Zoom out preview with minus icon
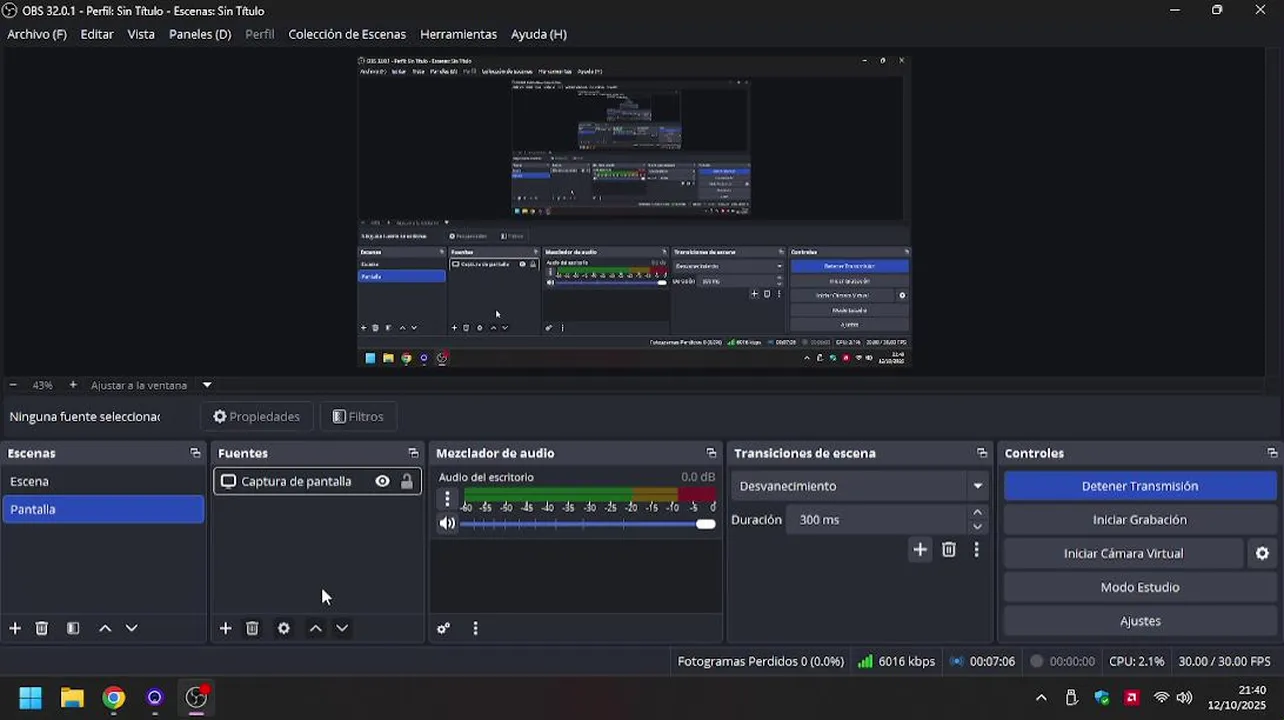The height and width of the screenshot is (720, 1284). click(x=13, y=385)
